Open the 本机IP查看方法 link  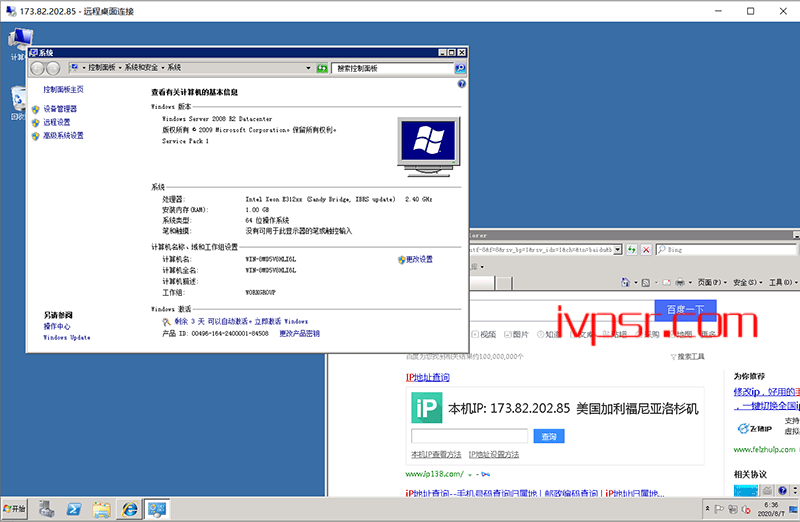[436, 454]
